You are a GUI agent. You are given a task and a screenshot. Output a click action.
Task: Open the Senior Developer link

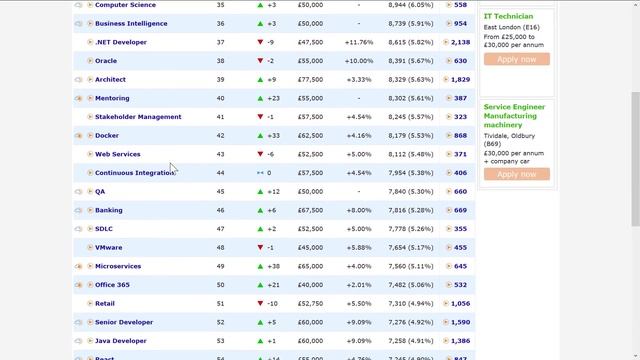pyautogui.click(x=124, y=322)
